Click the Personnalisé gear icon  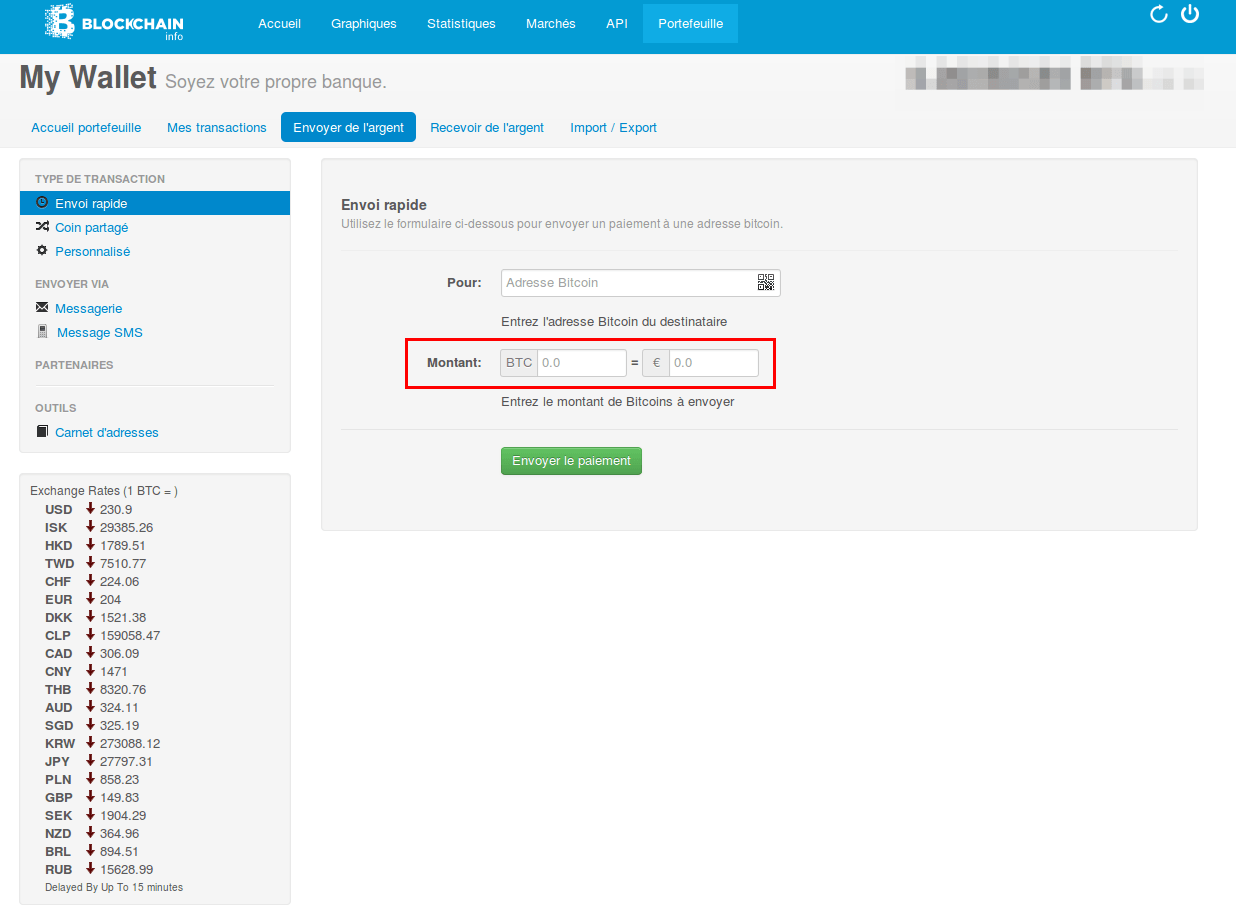click(42, 251)
